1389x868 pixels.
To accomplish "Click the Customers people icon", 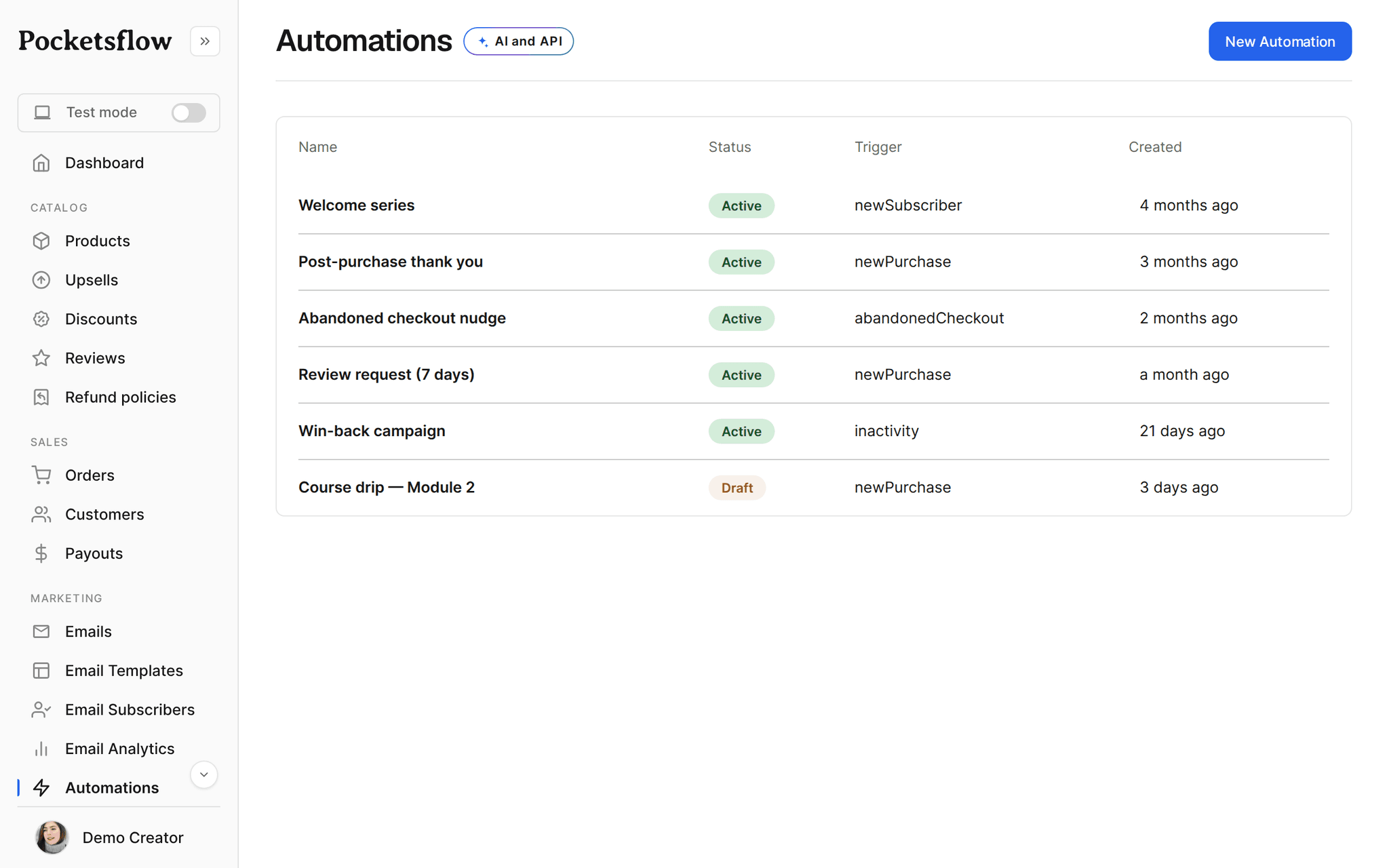I will click(x=41, y=515).
